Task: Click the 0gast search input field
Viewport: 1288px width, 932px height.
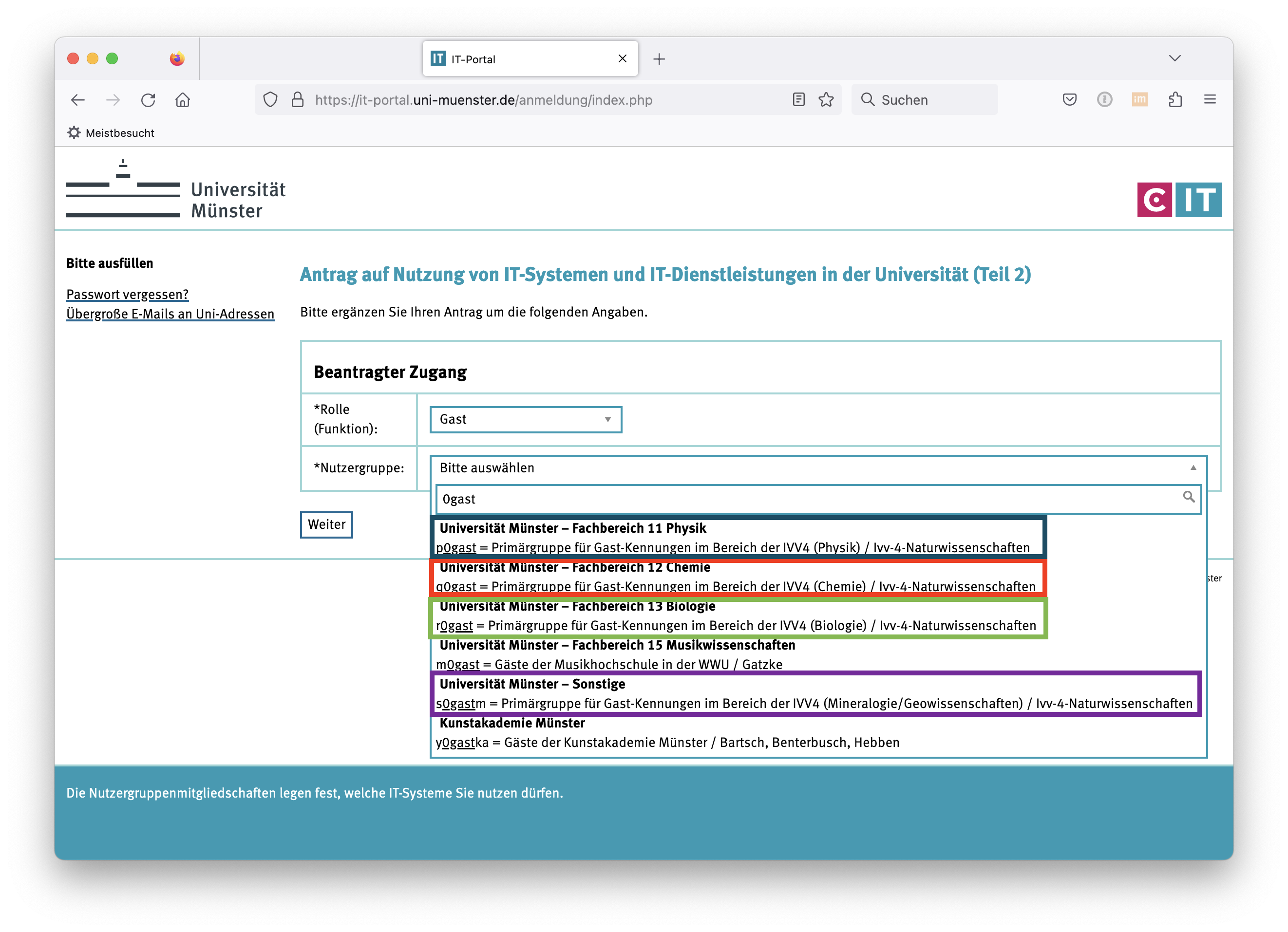Action: (x=806, y=499)
